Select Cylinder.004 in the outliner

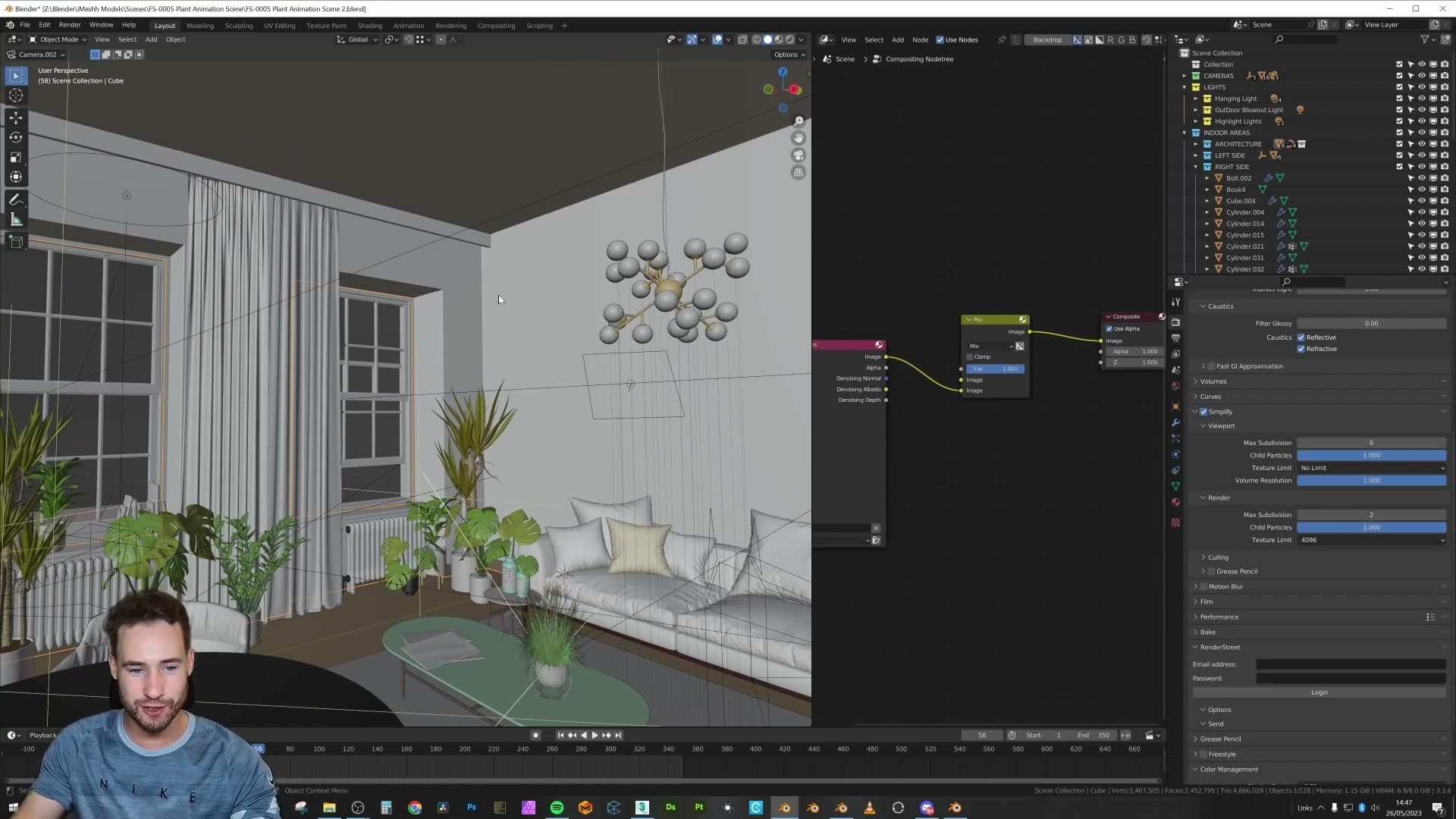coord(1244,212)
